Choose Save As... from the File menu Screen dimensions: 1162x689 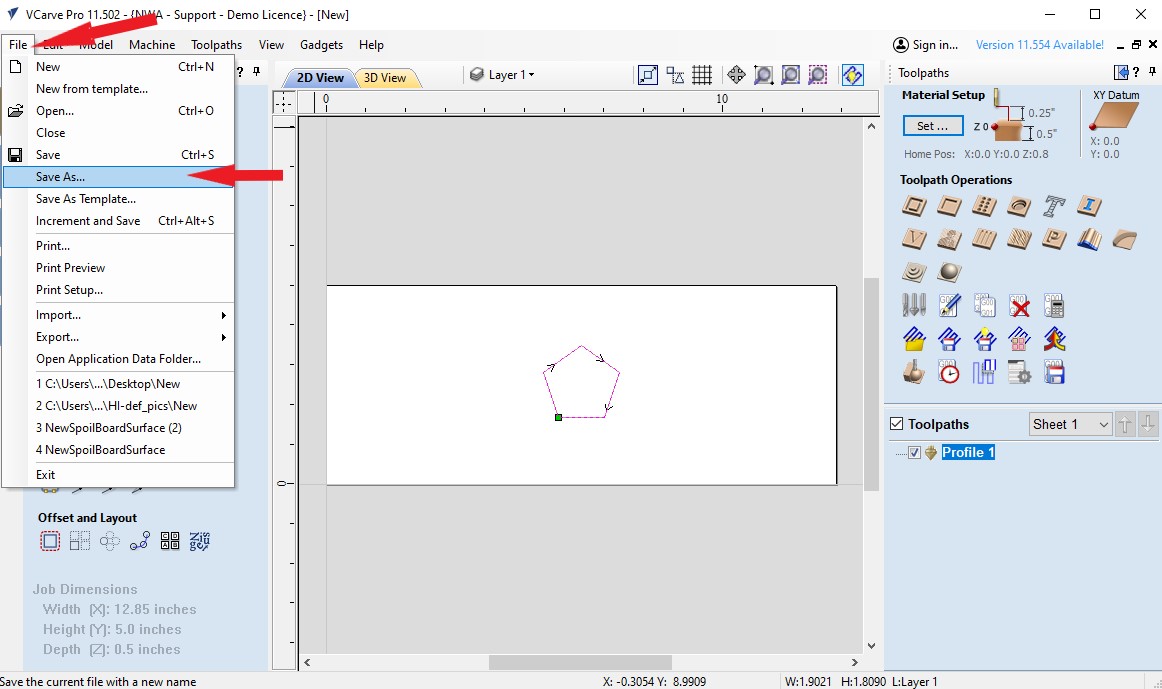(119, 177)
